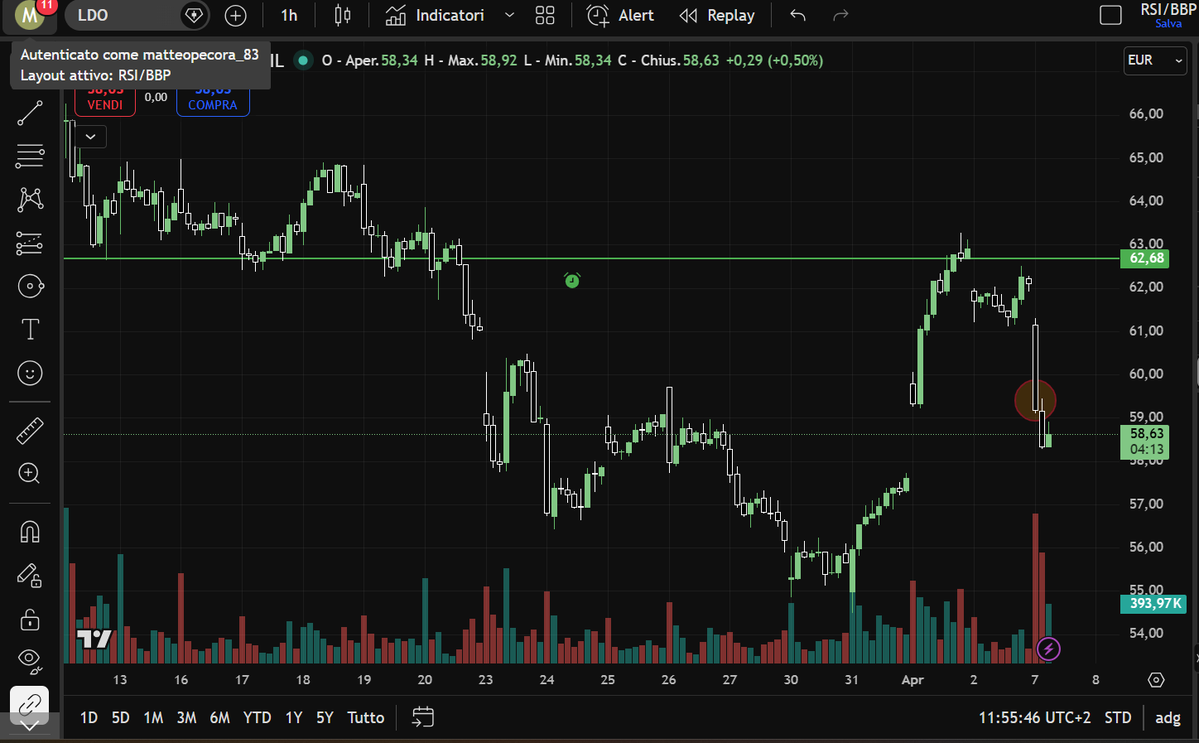Select the geometric shapes brush tool

(x=30, y=287)
